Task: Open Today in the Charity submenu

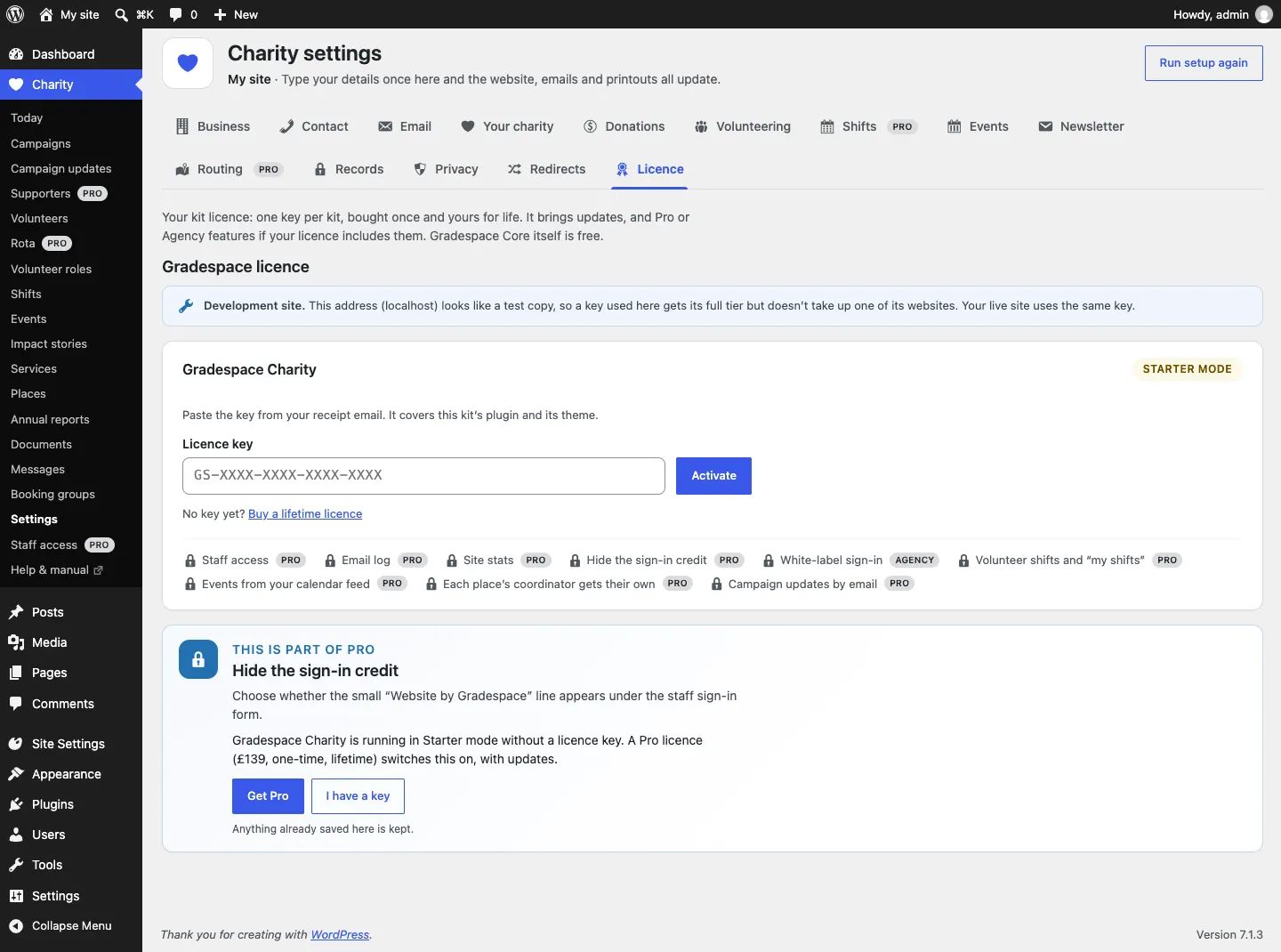Action: [x=27, y=118]
